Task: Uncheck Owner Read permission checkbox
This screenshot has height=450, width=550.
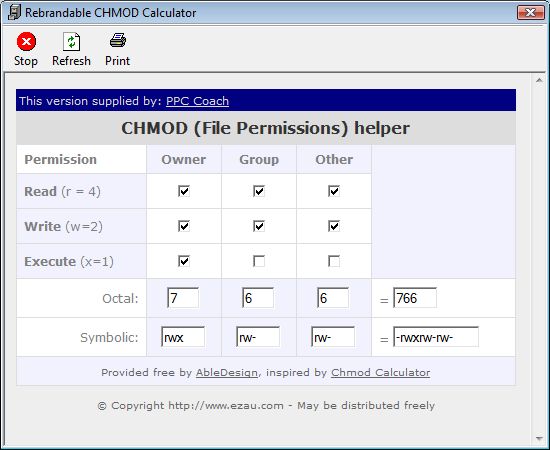Action: coord(184,191)
